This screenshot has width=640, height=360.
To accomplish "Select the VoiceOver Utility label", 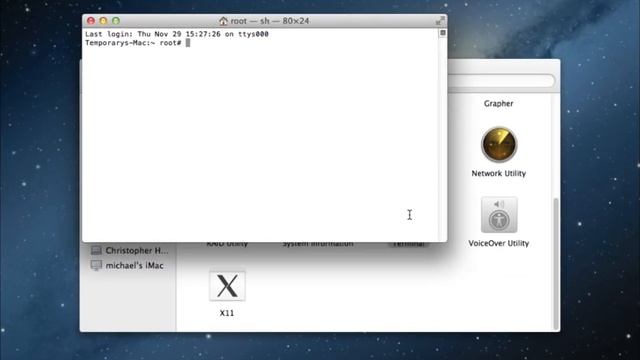I will coord(499,243).
